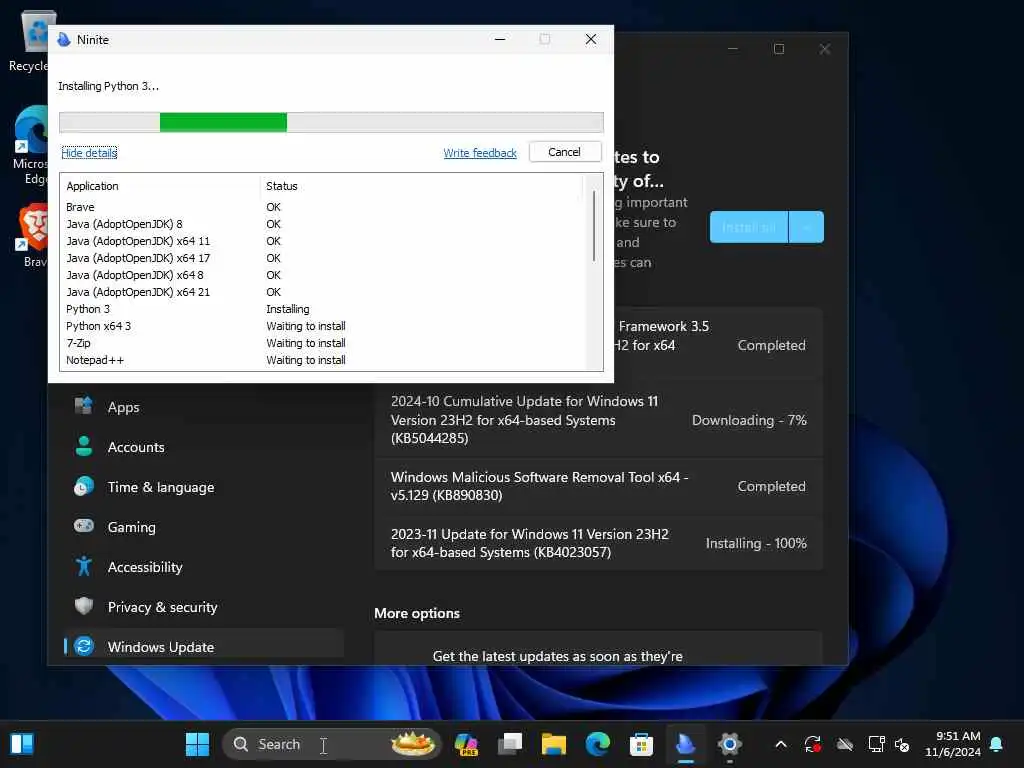Open File Explorer from taskbar
Screen dimensions: 1024x768
click(x=554, y=744)
